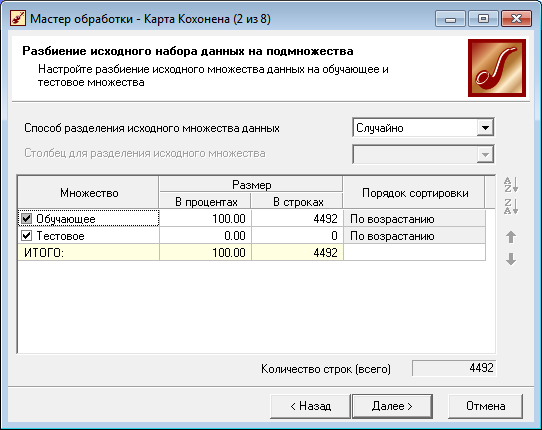
Task: Click the ИТОГО percent value 100.00
Action: click(228, 253)
